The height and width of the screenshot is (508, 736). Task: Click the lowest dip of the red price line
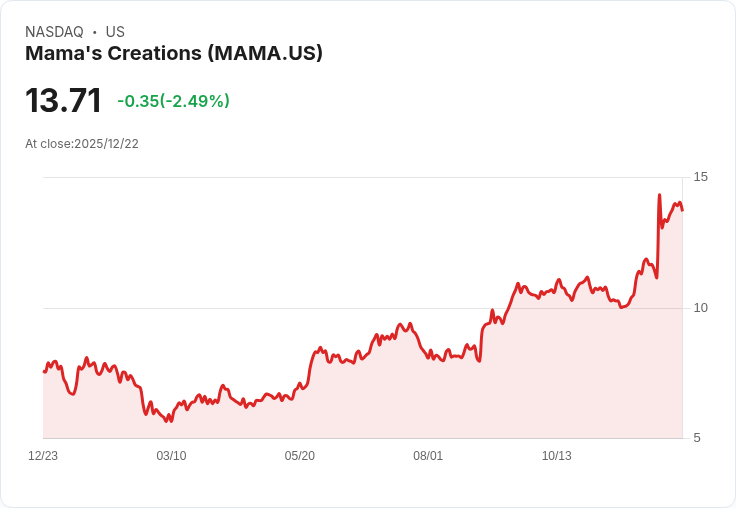click(169, 421)
